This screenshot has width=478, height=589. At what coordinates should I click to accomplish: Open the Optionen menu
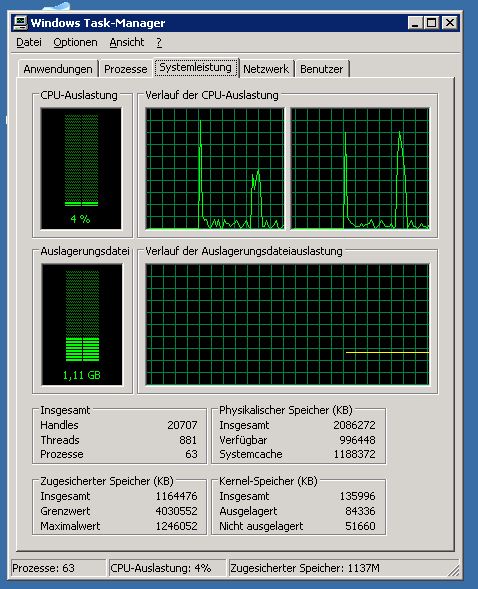[75, 42]
